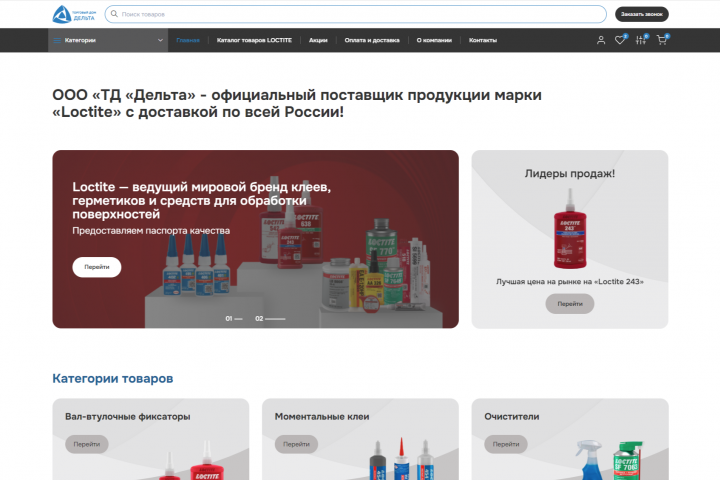Click Перейти in Очистители card
The width and height of the screenshot is (720, 480).
pyautogui.click(x=506, y=444)
